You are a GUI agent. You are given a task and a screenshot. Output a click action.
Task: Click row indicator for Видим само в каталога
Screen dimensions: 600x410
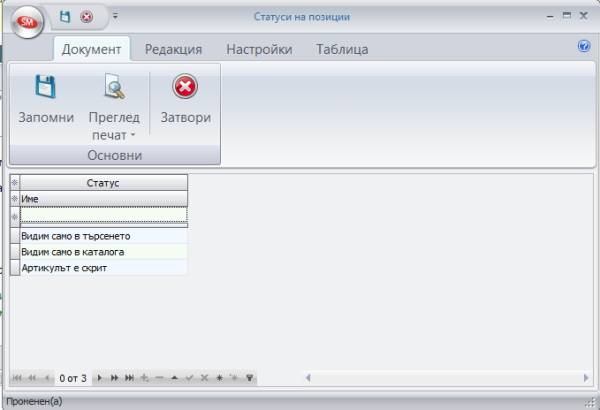(15, 252)
